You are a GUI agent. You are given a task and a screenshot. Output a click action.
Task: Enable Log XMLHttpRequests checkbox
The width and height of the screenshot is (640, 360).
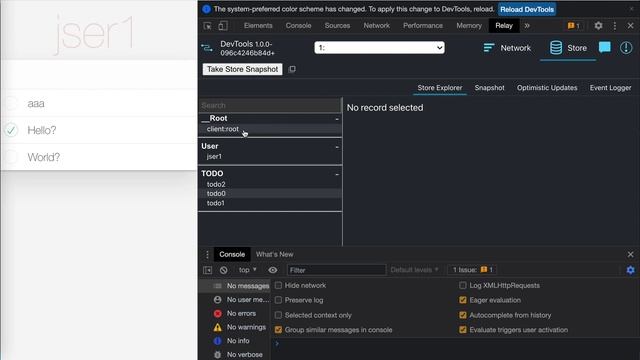(462, 285)
